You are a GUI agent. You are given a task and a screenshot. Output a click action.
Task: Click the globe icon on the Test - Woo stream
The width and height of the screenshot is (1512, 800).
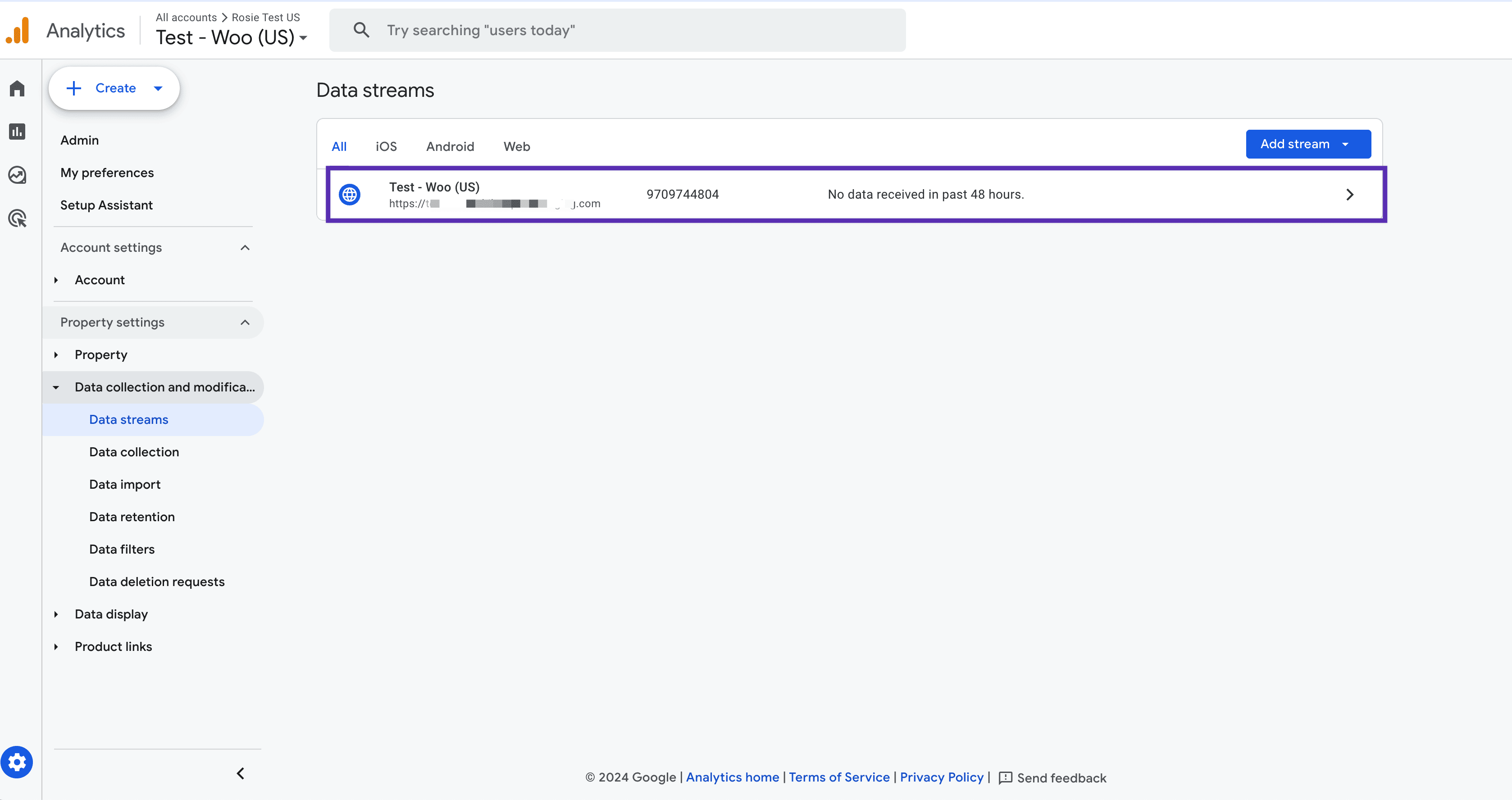point(350,194)
